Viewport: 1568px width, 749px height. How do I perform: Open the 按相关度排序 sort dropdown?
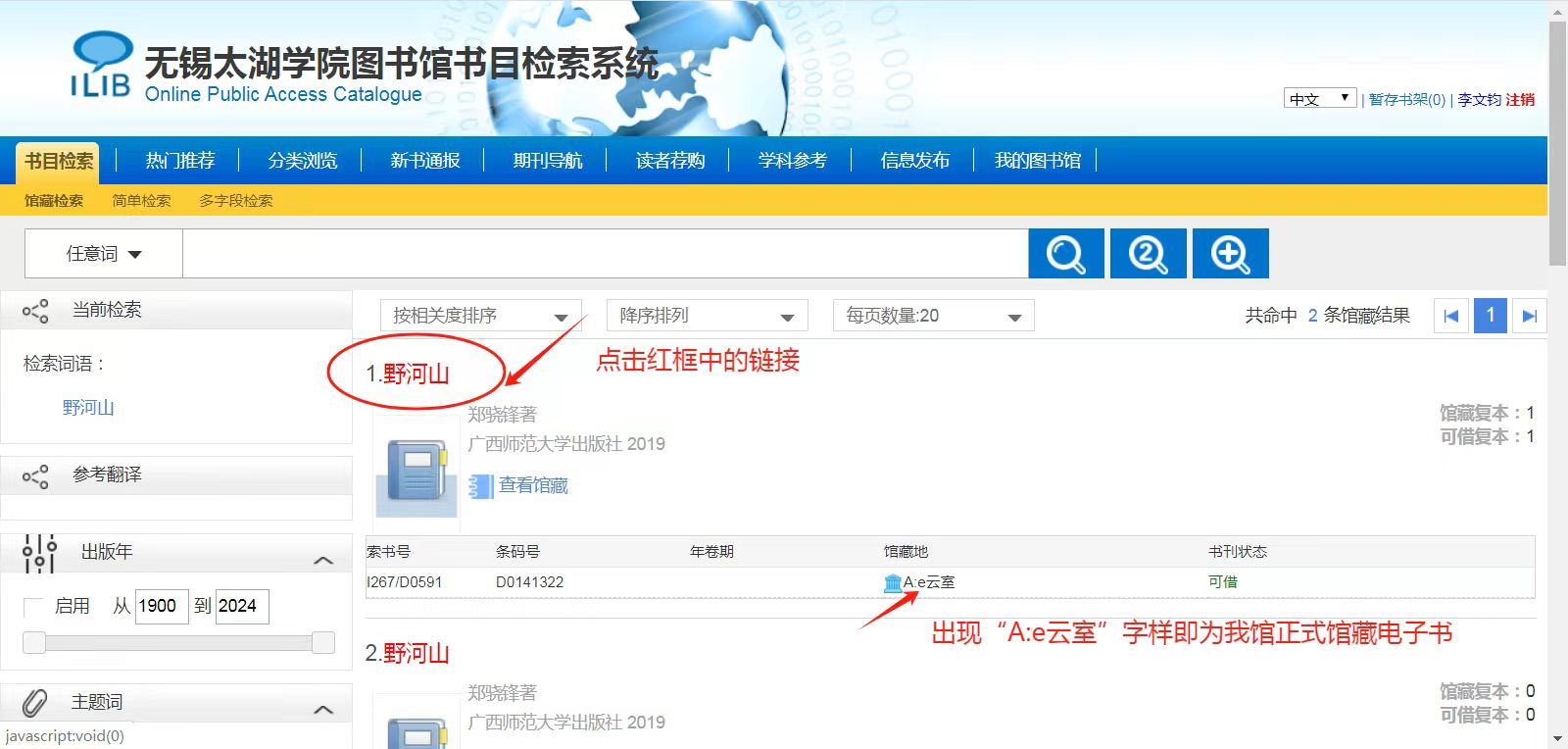pos(480,316)
